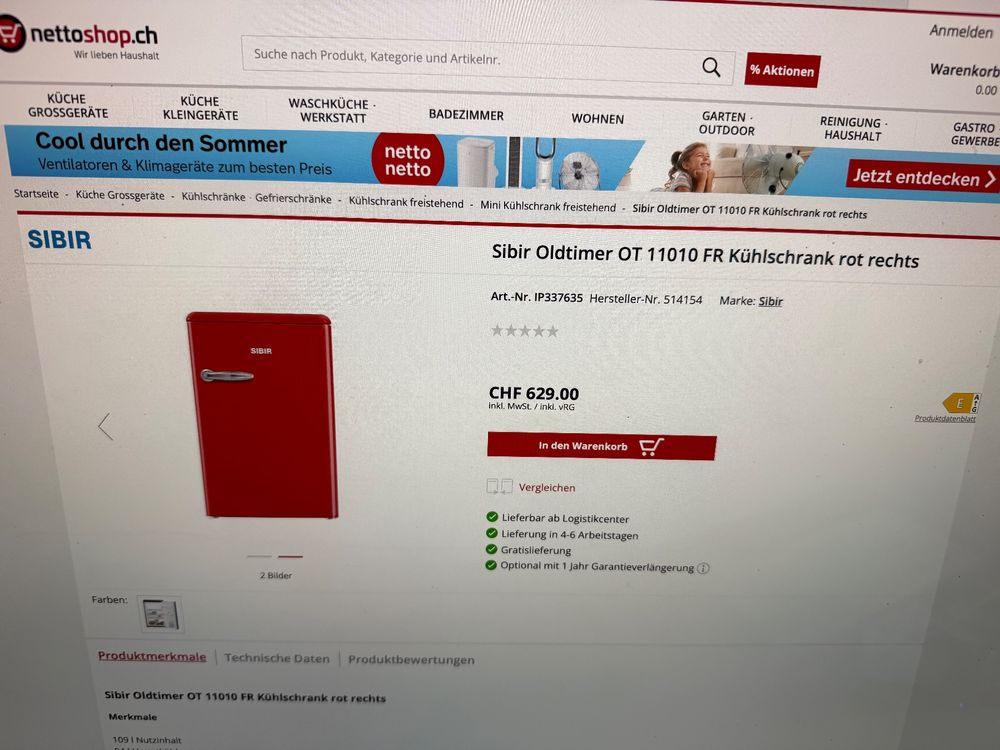The image size is (1000, 750).
Task: Open the energy label E icon
Action: [962, 403]
